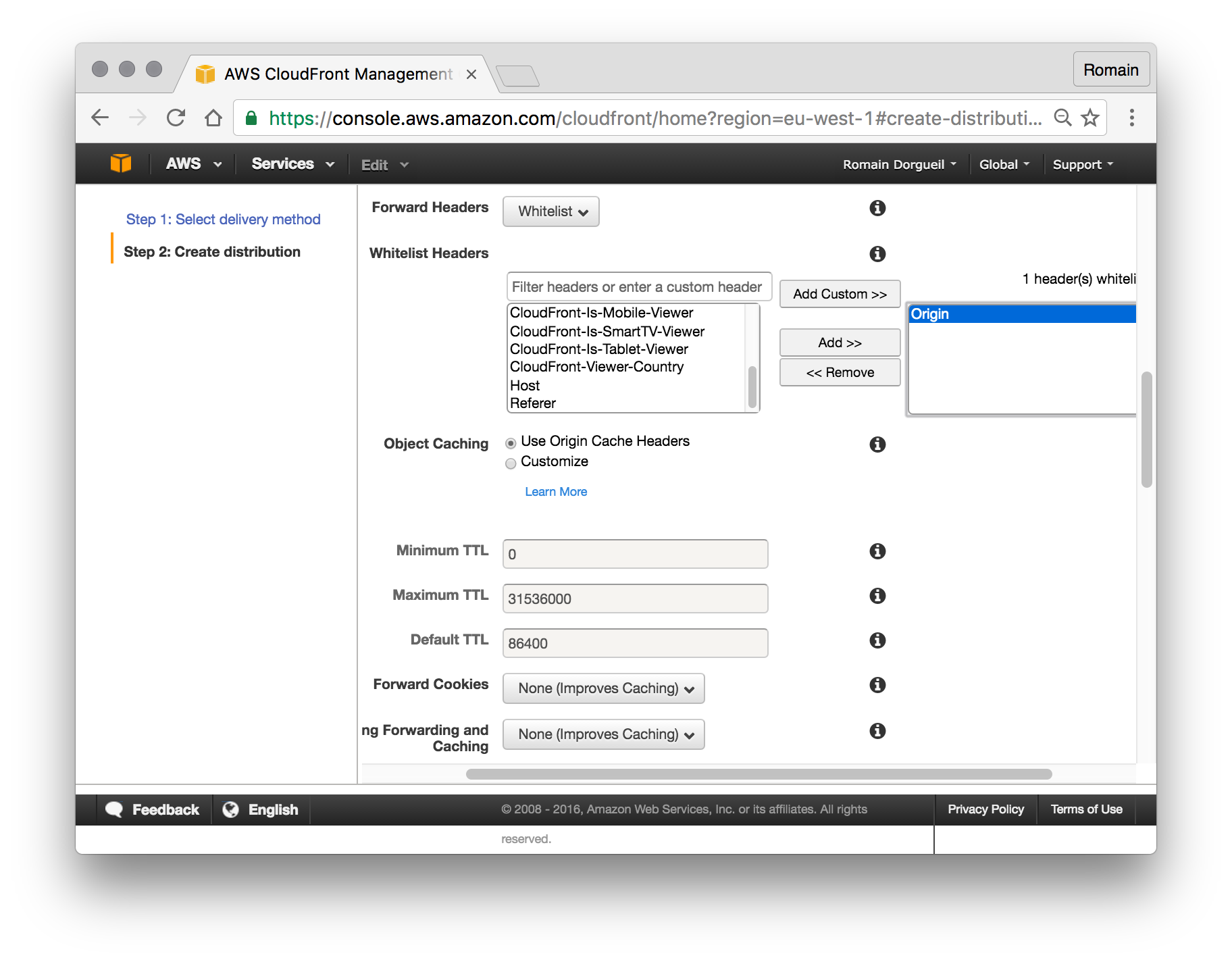
Task: Click the info icon beside Object Caching
Action: [877, 445]
